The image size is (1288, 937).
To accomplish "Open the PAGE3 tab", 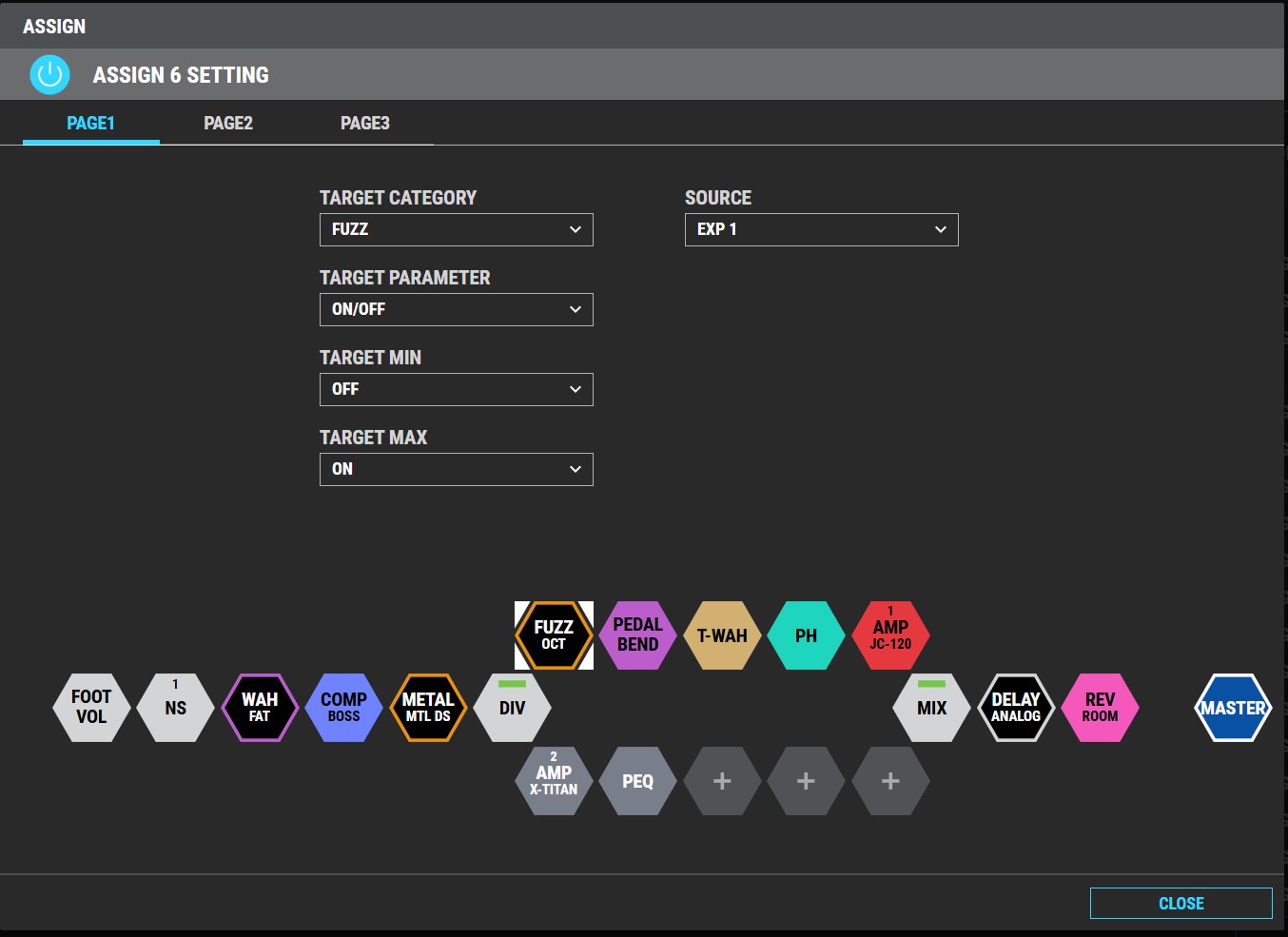I will [365, 124].
